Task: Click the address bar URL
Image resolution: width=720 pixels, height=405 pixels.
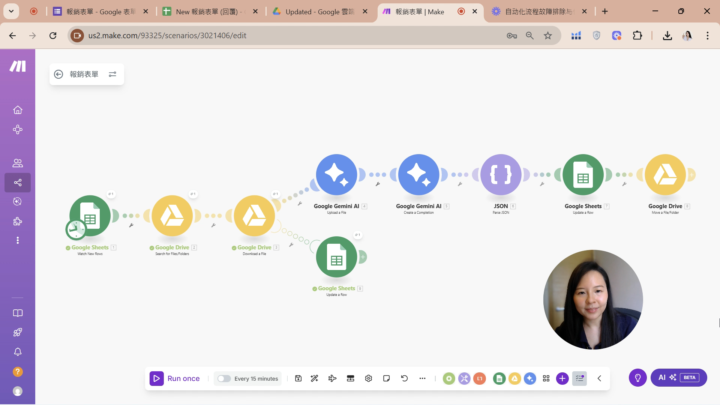Action: tap(167, 35)
